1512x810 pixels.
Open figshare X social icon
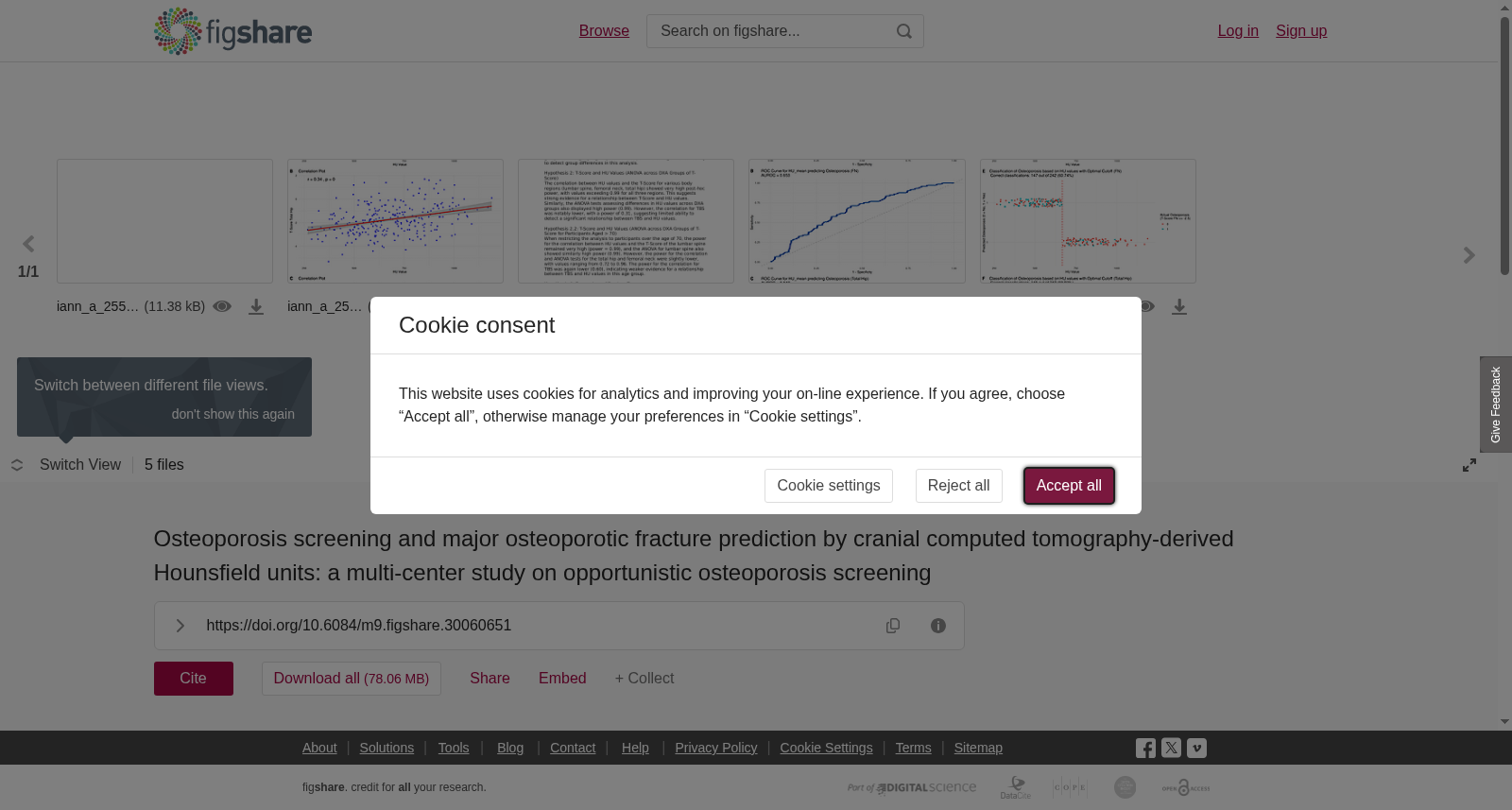click(x=1171, y=748)
